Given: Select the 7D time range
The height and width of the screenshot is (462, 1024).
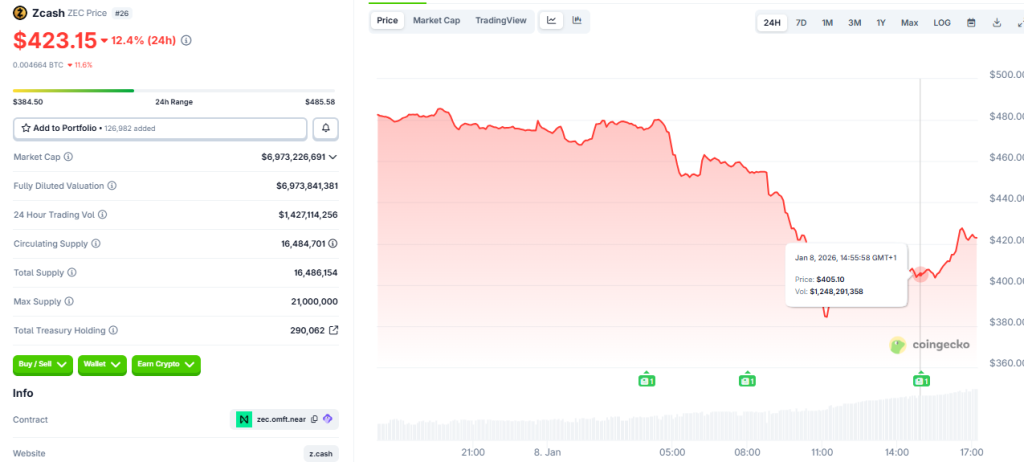Looking at the screenshot, I should (801, 22).
